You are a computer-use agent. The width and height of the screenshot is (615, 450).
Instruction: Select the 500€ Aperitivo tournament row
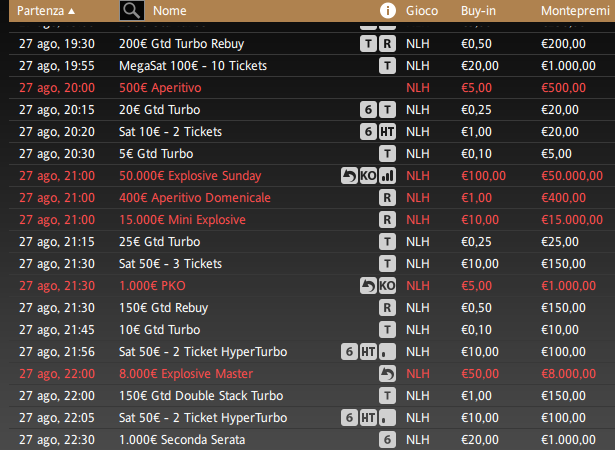(312, 87)
